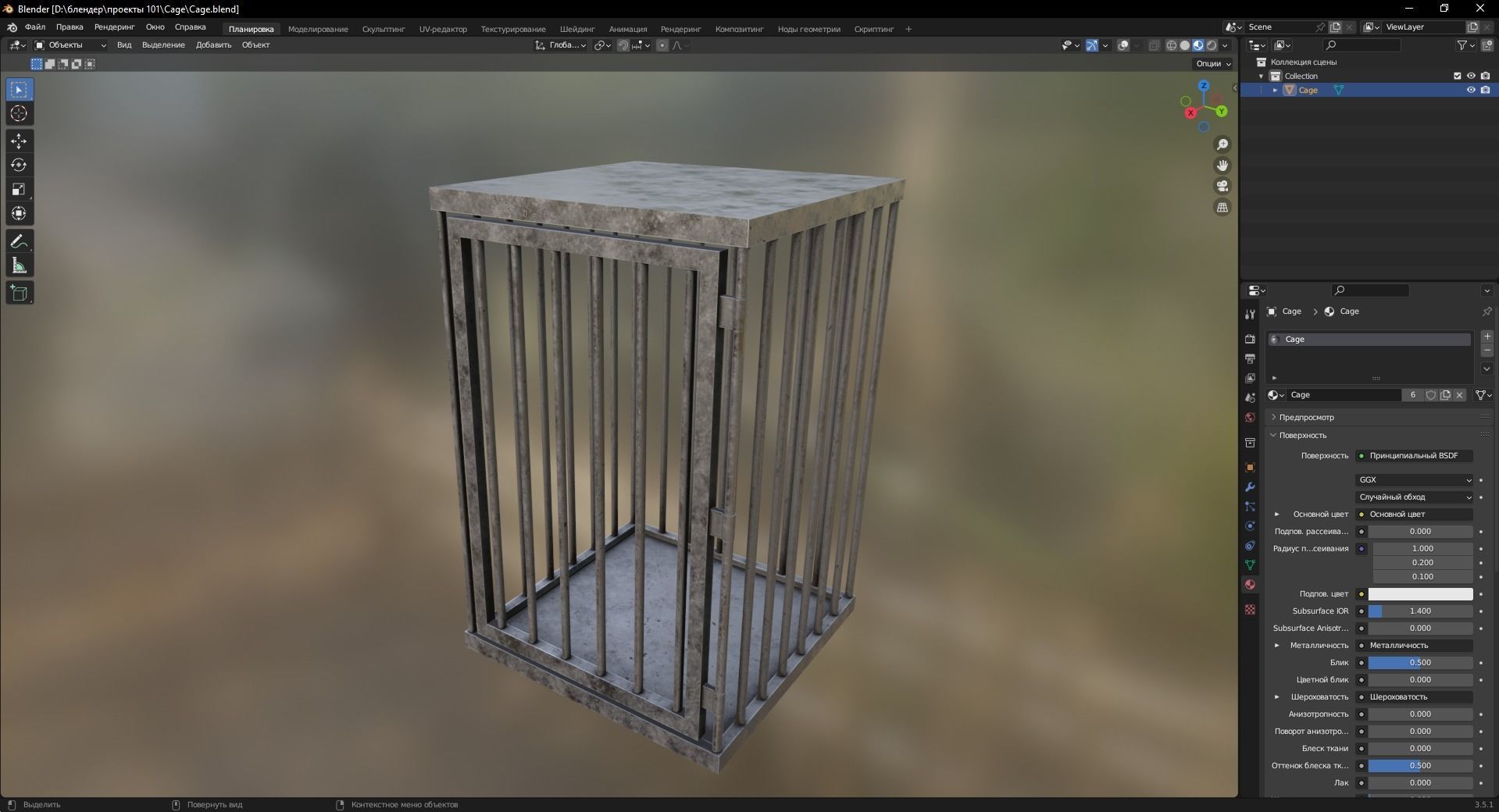Open the Рендеринг top menu
1499x812 pixels.
pos(115,27)
